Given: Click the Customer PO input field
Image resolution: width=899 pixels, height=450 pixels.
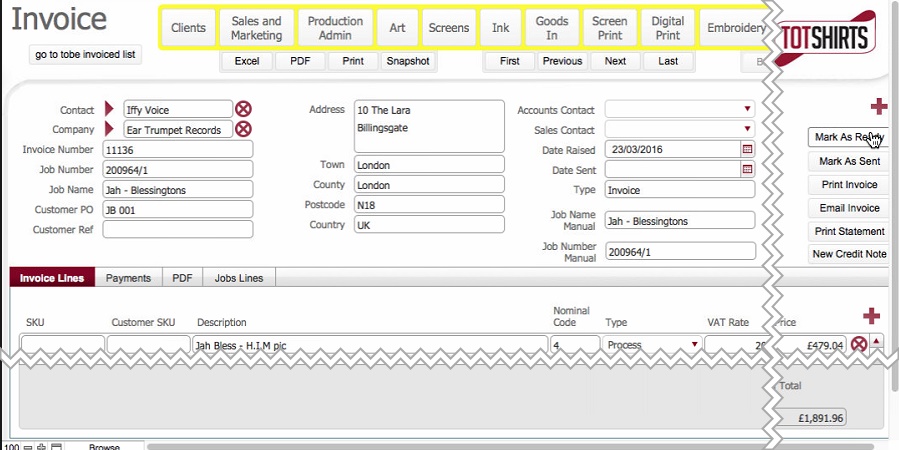Looking at the screenshot, I should pyautogui.click(x=177, y=210).
